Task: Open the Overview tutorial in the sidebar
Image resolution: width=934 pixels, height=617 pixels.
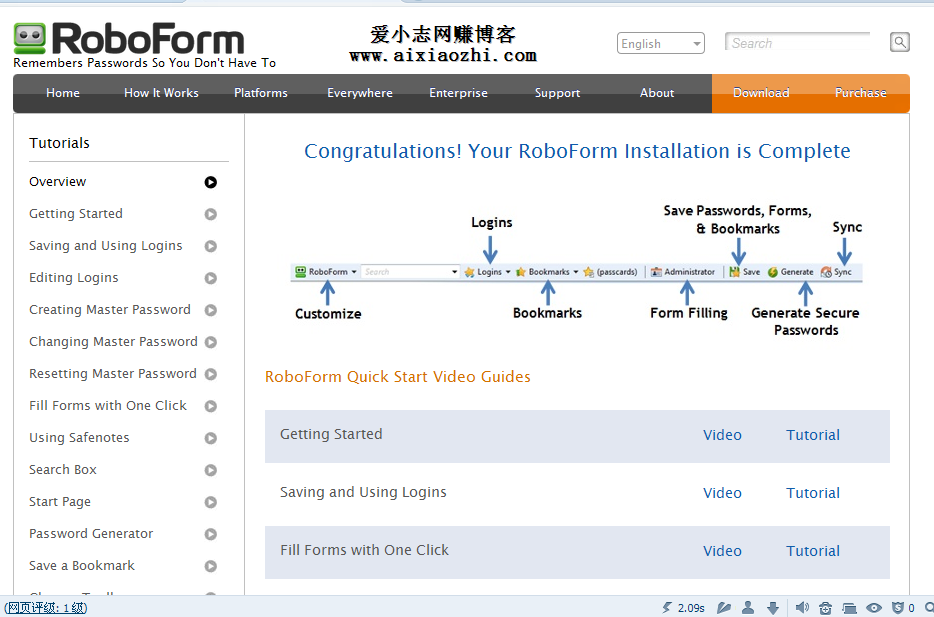Action: click(x=58, y=182)
